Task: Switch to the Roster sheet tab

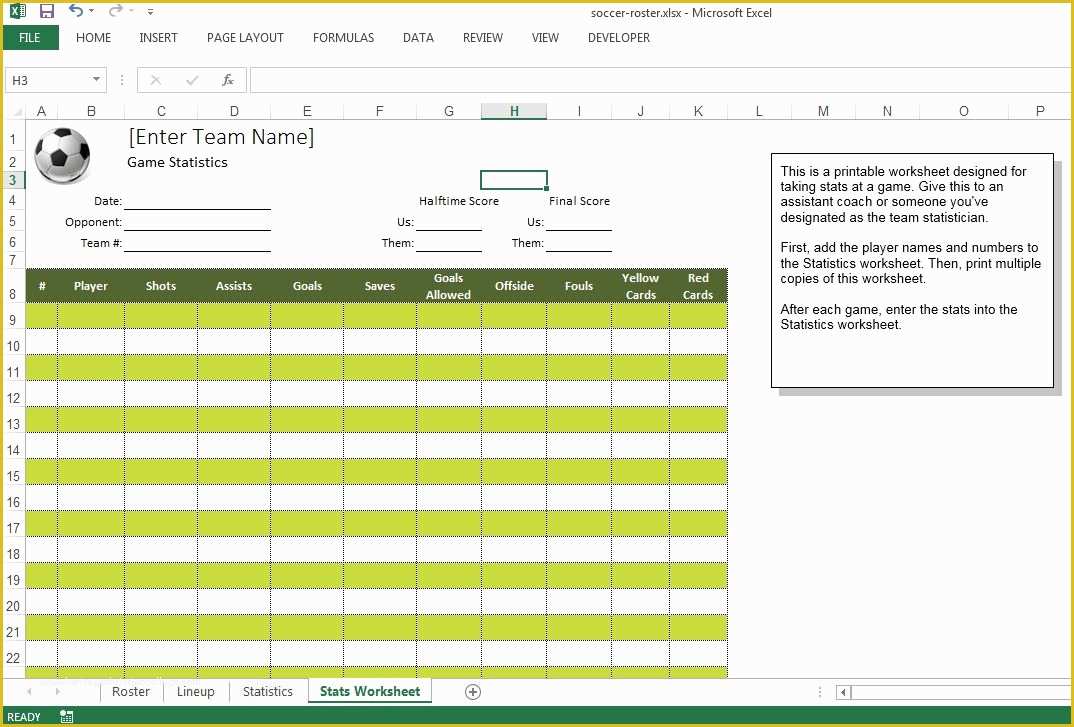Action: coord(130,691)
